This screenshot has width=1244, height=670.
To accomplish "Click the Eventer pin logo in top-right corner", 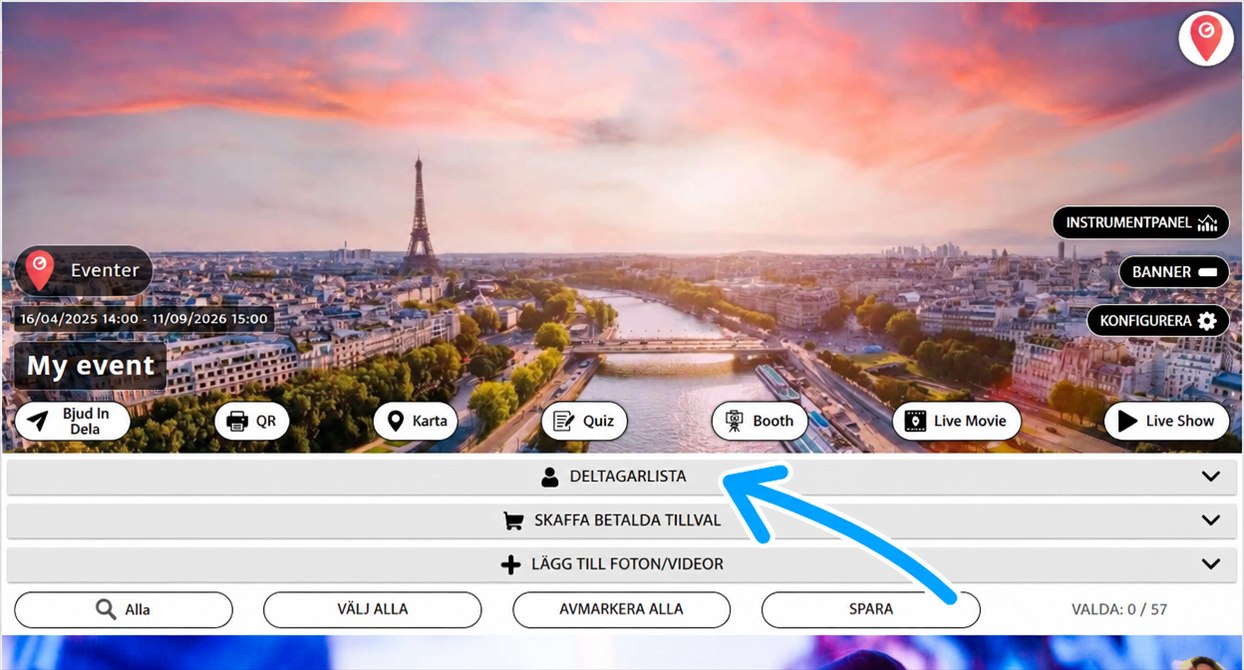I will 1205,38.
